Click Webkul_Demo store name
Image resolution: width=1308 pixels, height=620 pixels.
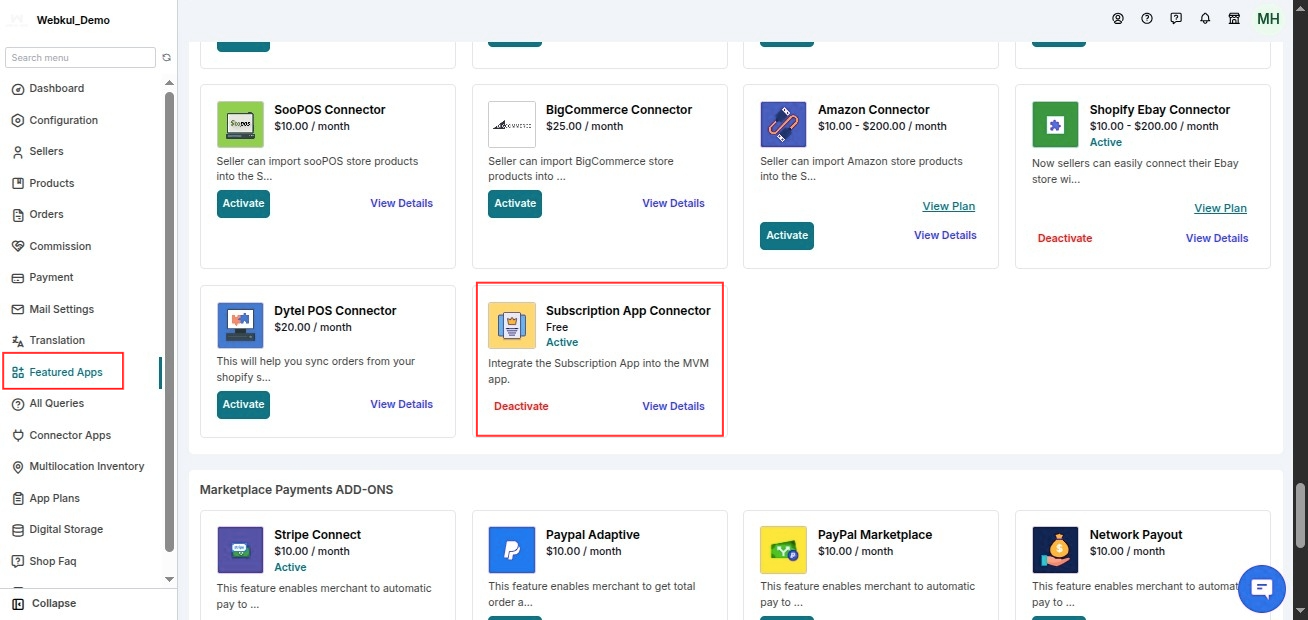point(73,20)
